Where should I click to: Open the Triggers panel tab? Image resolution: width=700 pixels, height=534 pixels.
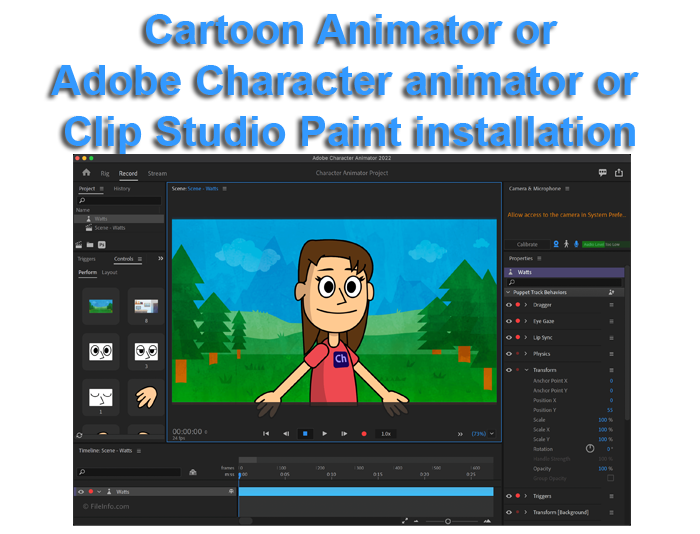[87, 259]
